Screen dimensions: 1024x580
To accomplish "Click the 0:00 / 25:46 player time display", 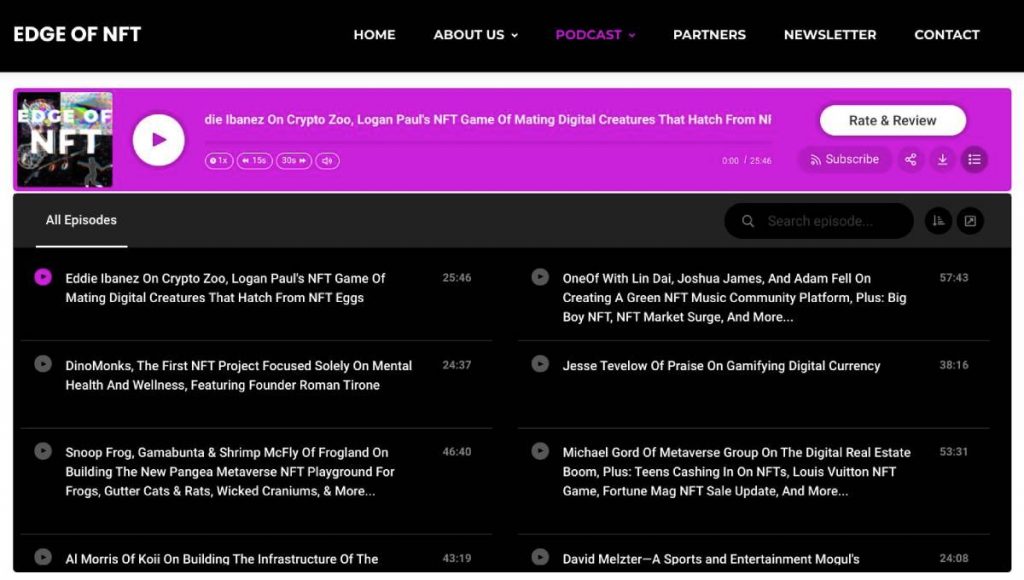I will 746,161.
